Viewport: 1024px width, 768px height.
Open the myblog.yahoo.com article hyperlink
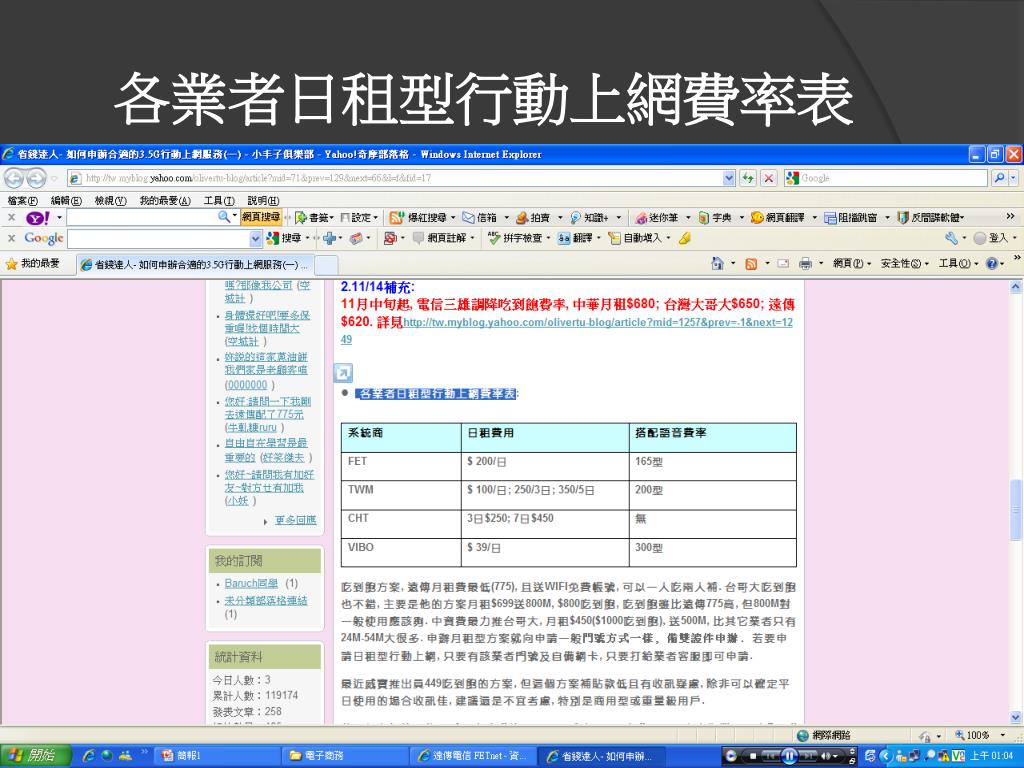(x=566, y=330)
